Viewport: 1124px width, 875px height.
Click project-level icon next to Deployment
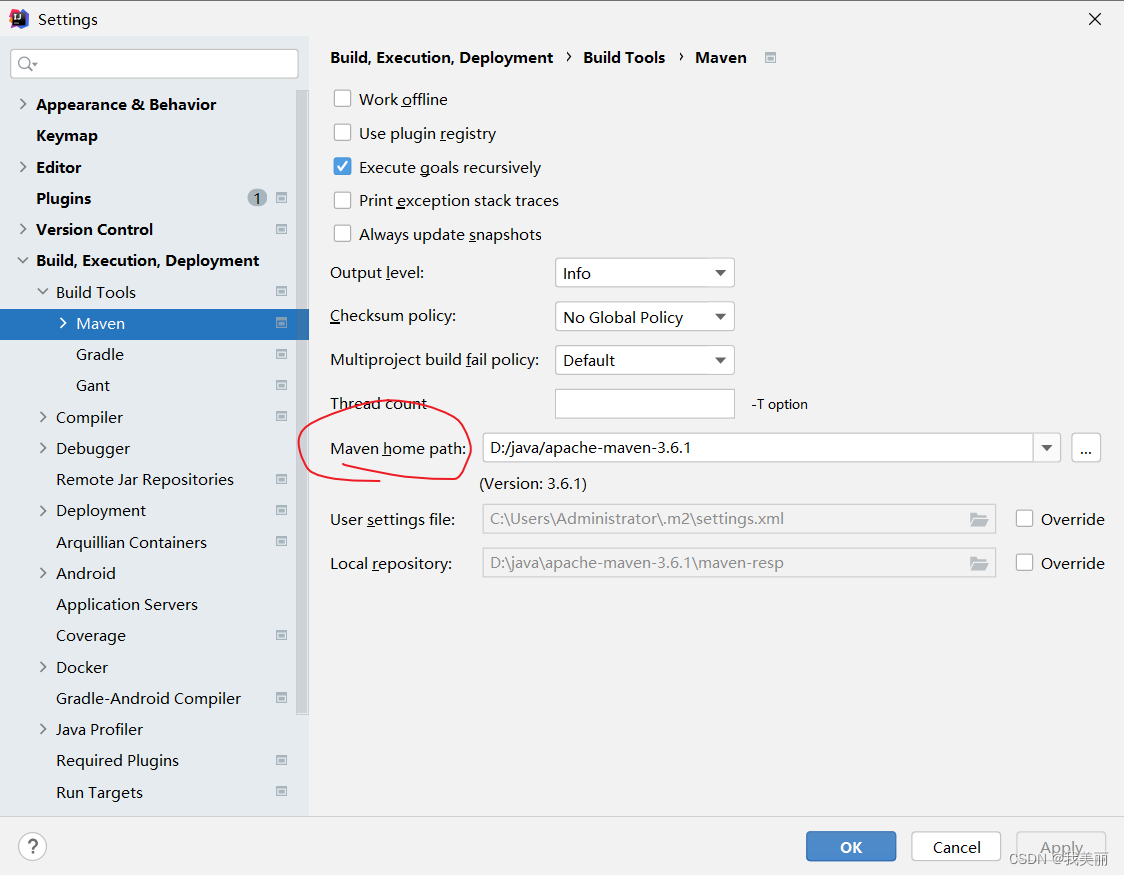tap(282, 510)
